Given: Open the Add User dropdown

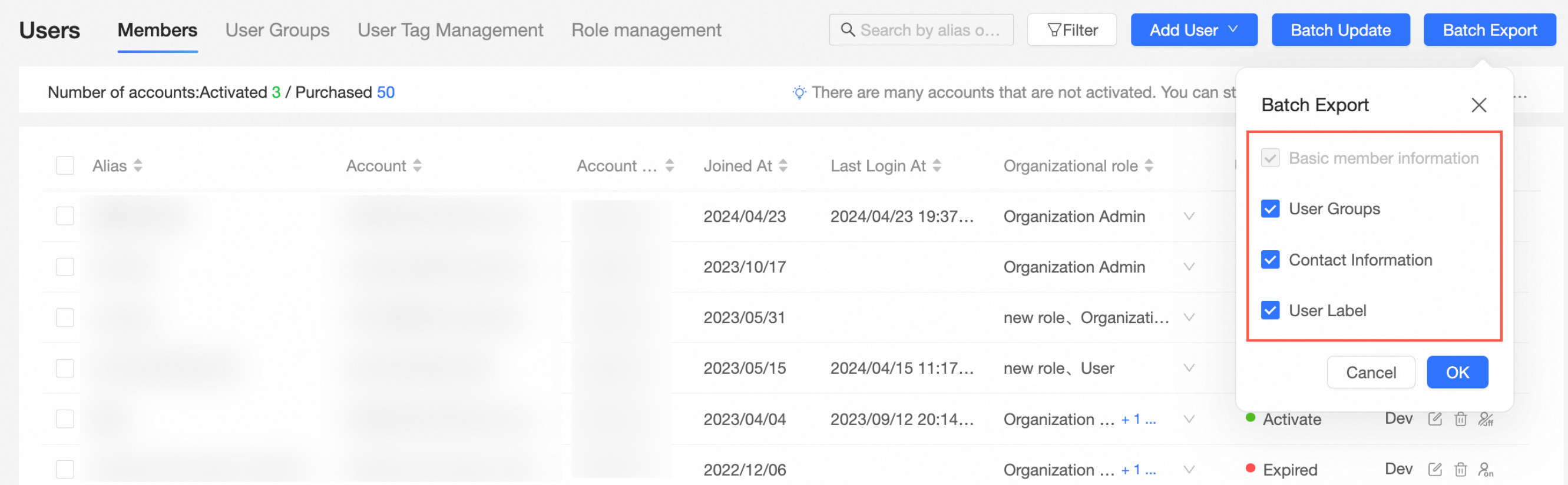Looking at the screenshot, I should coord(1193,30).
